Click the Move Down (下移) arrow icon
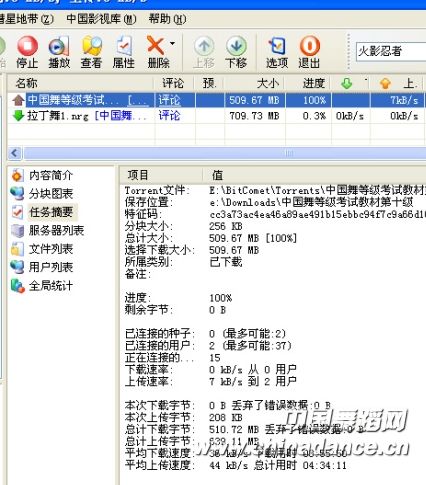This screenshot has height=485, width=426. point(236,46)
